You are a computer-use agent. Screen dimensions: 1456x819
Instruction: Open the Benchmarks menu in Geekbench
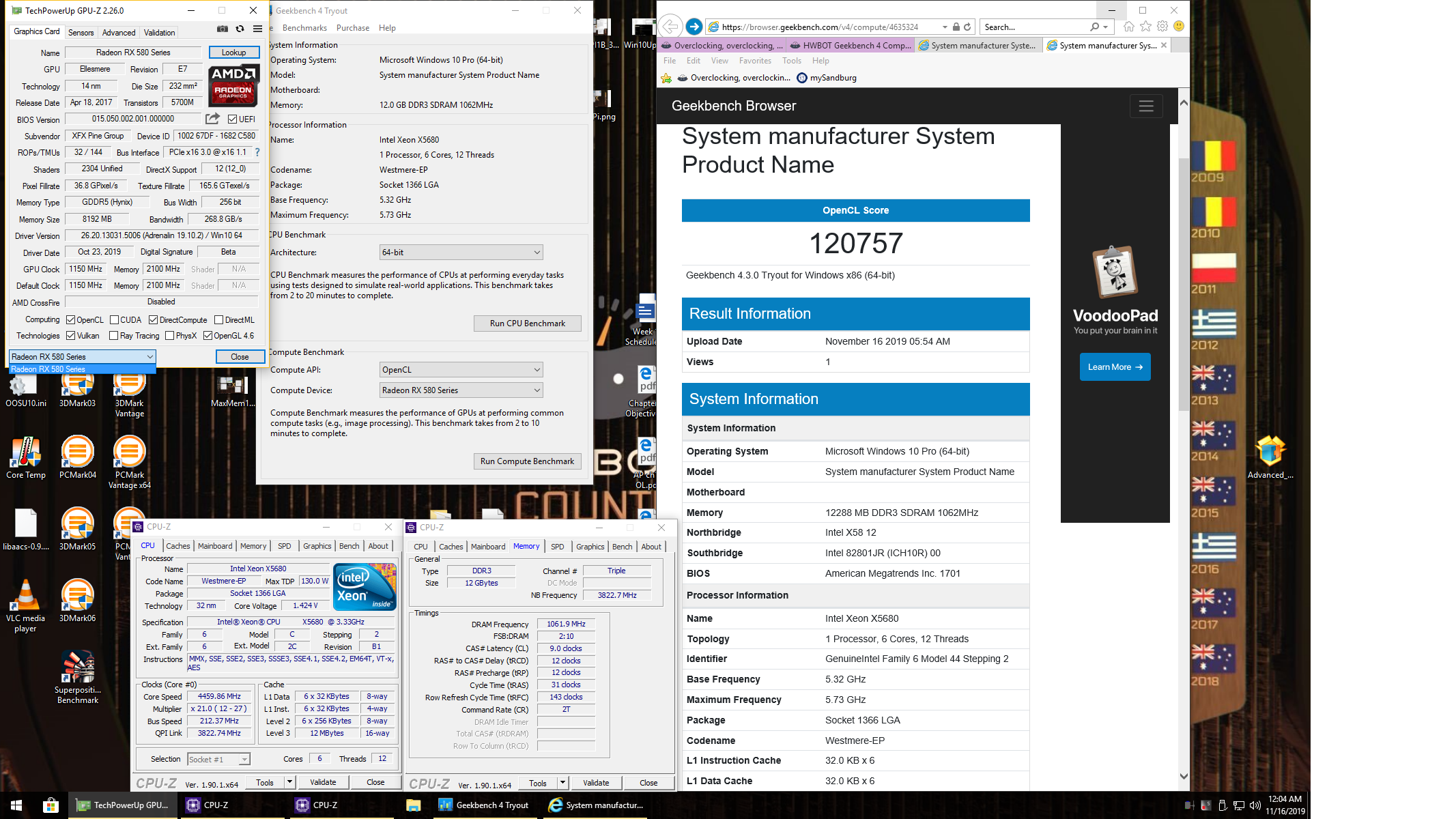tap(304, 28)
